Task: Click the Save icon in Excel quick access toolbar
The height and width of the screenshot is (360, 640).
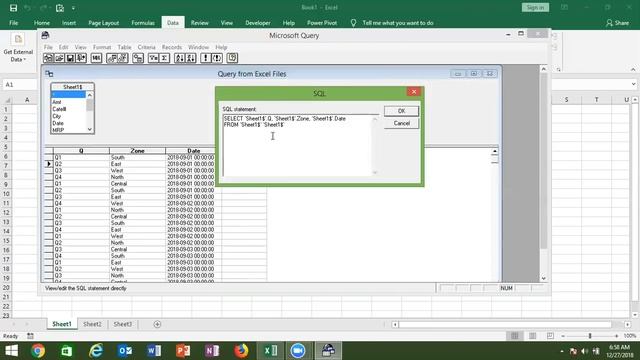Action: (13, 8)
